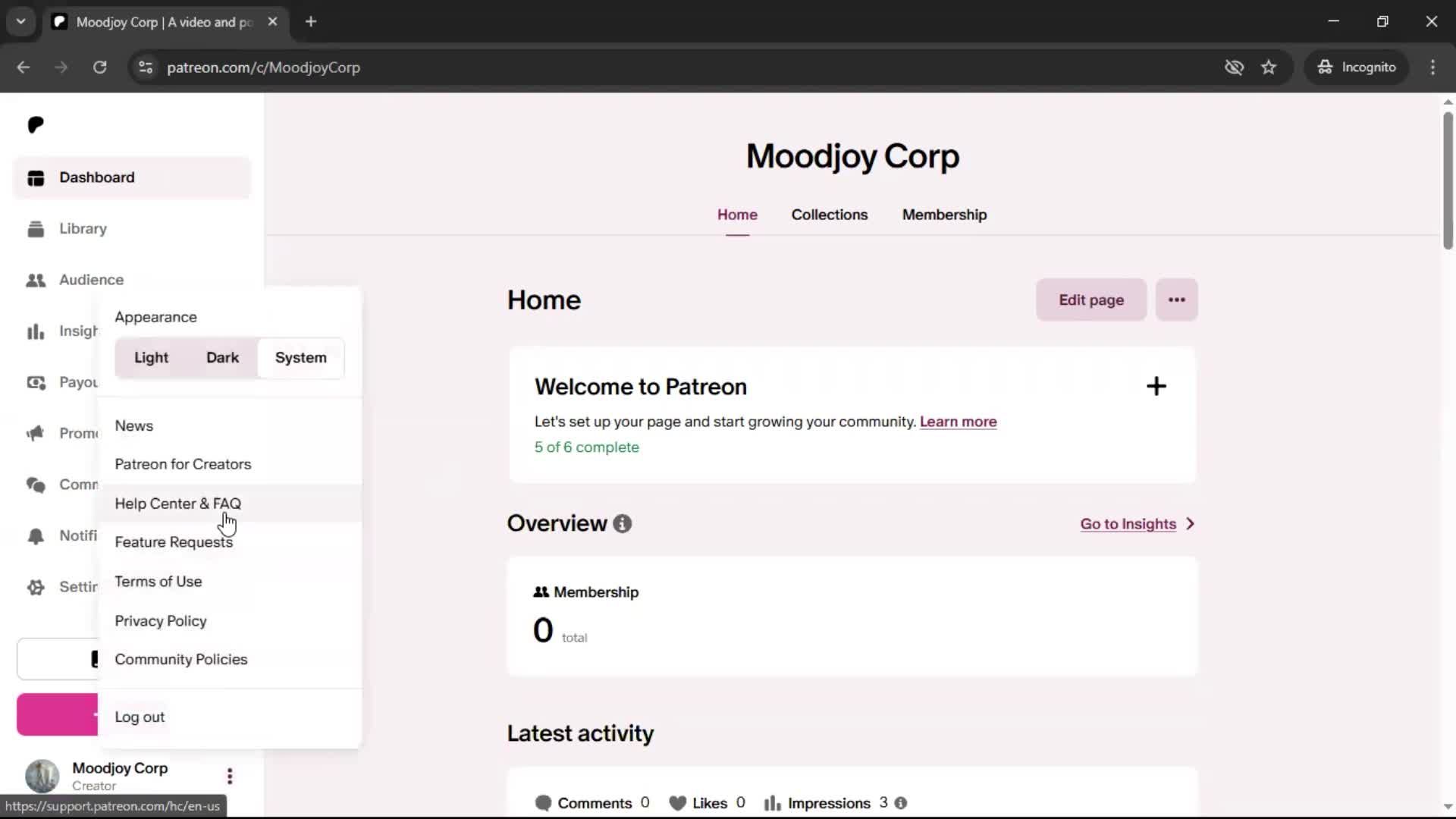
Task: Select Light appearance mode
Action: (x=151, y=357)
